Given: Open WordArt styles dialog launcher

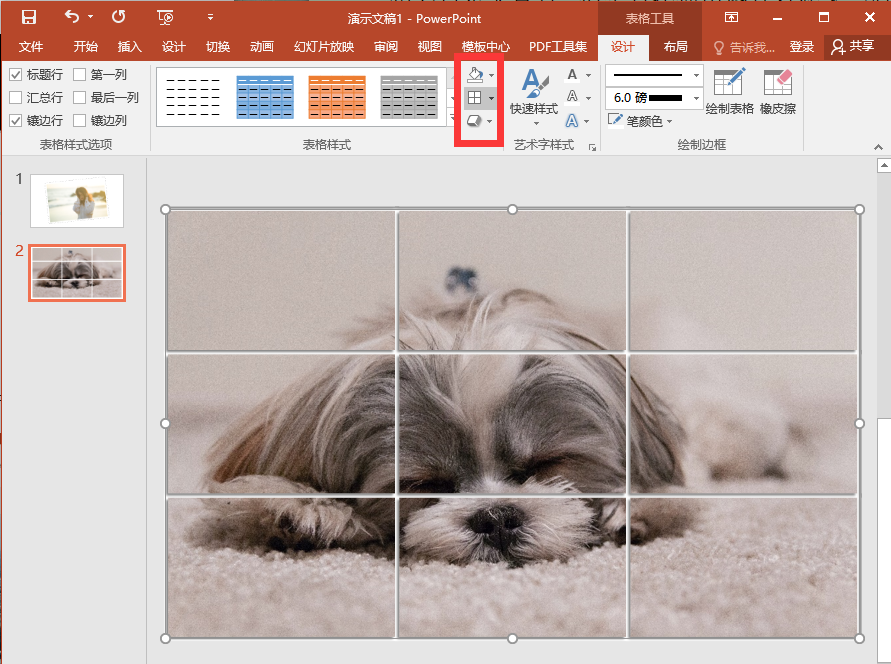Looking at the screenshot, I should tap(592, 147).
